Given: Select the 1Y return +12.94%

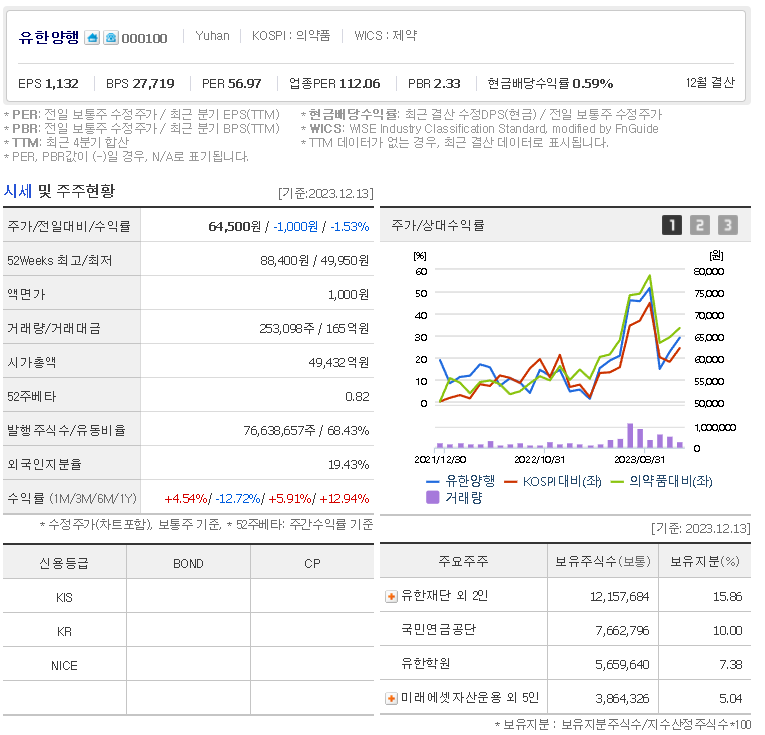Looking at the screenshot, I should (x=344, y=499).
